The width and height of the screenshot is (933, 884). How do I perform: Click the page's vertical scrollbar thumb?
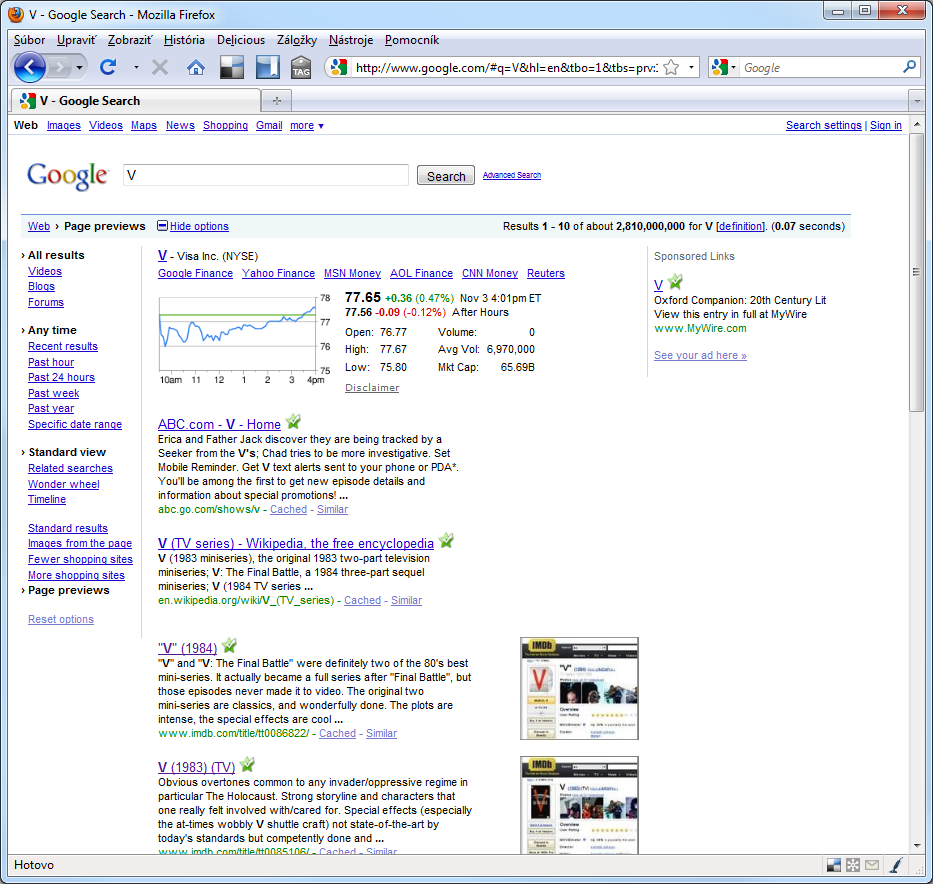pos(916,272)
